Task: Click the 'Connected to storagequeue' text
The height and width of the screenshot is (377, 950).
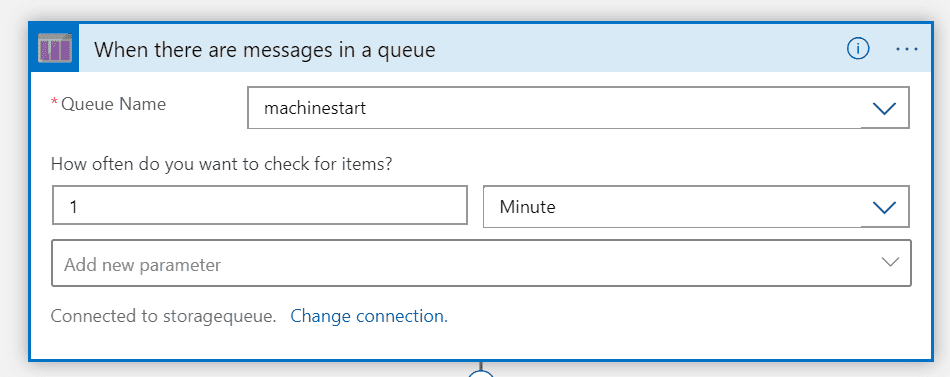Action: tap(164, 316)
